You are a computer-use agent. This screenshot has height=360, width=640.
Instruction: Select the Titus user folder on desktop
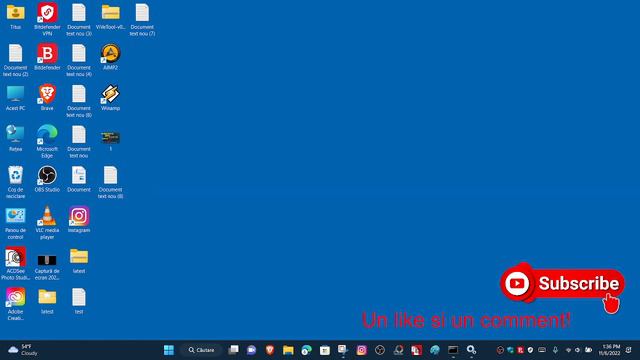tap(16, 17)
